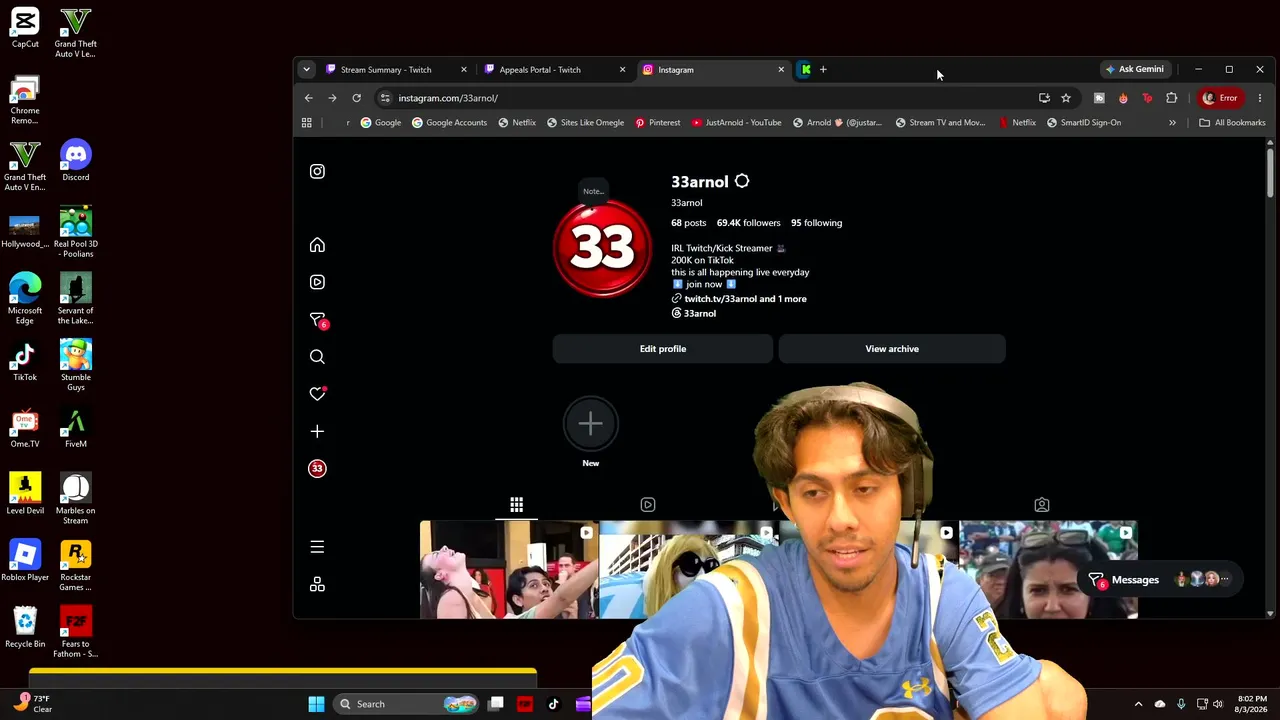Open twitch.tv/33arnol and 1 more link

tap(739, 299)
